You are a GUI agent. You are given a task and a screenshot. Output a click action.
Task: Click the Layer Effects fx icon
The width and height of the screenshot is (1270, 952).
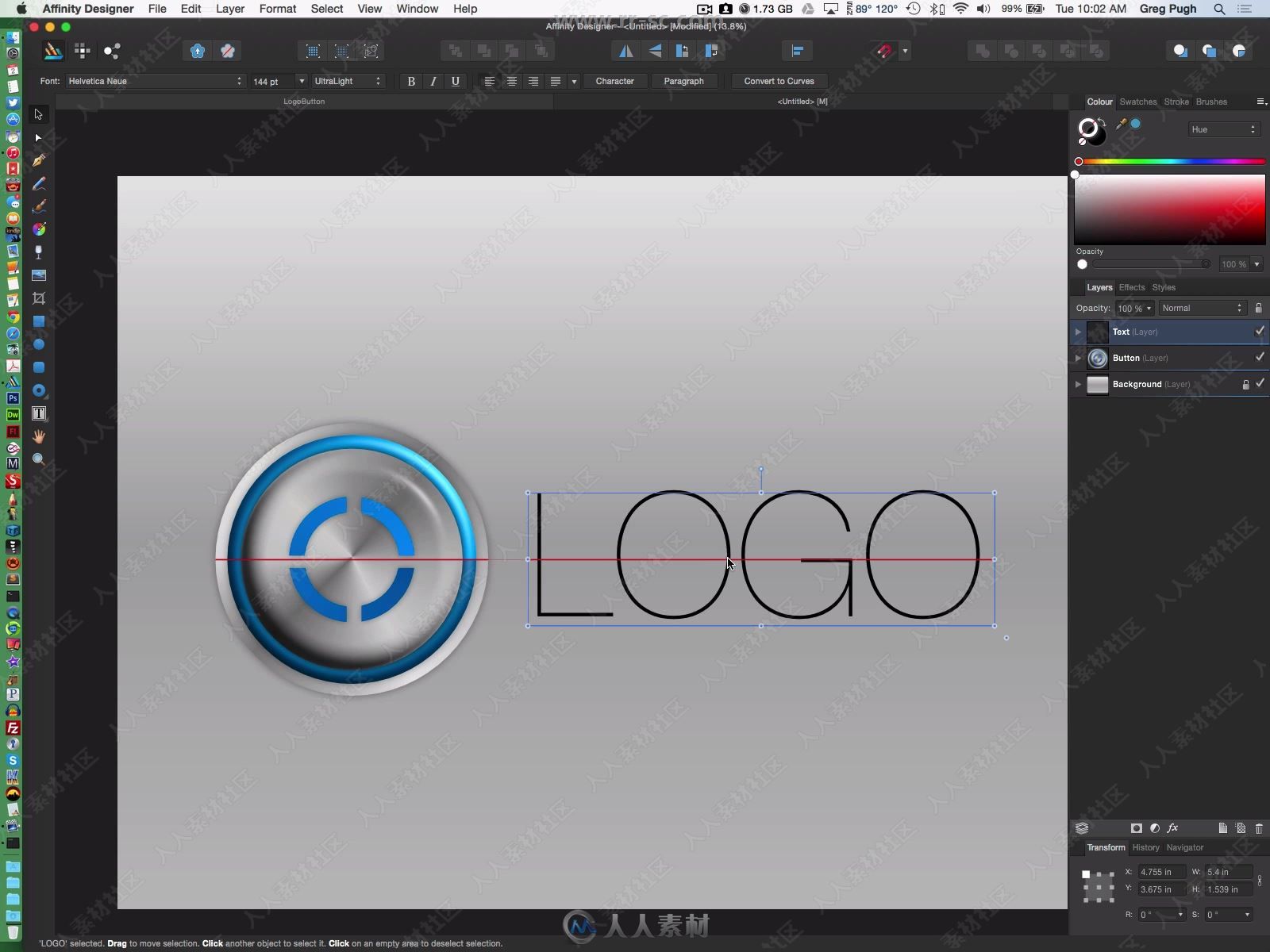coord(1172,828)
